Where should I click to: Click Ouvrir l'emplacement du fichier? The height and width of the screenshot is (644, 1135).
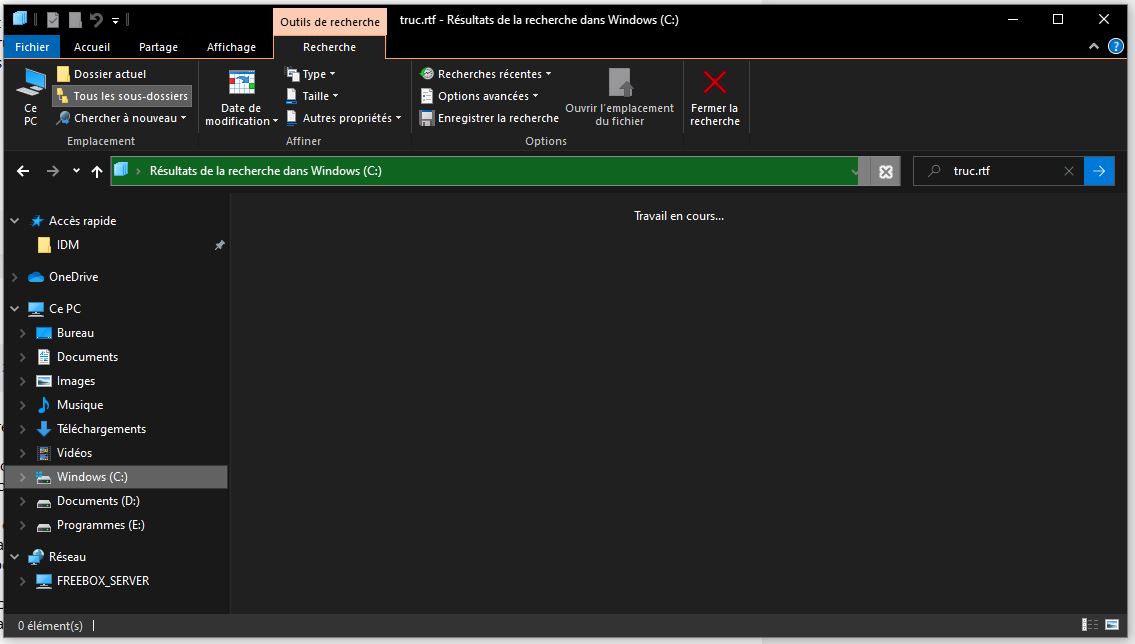tap(620, 98)
